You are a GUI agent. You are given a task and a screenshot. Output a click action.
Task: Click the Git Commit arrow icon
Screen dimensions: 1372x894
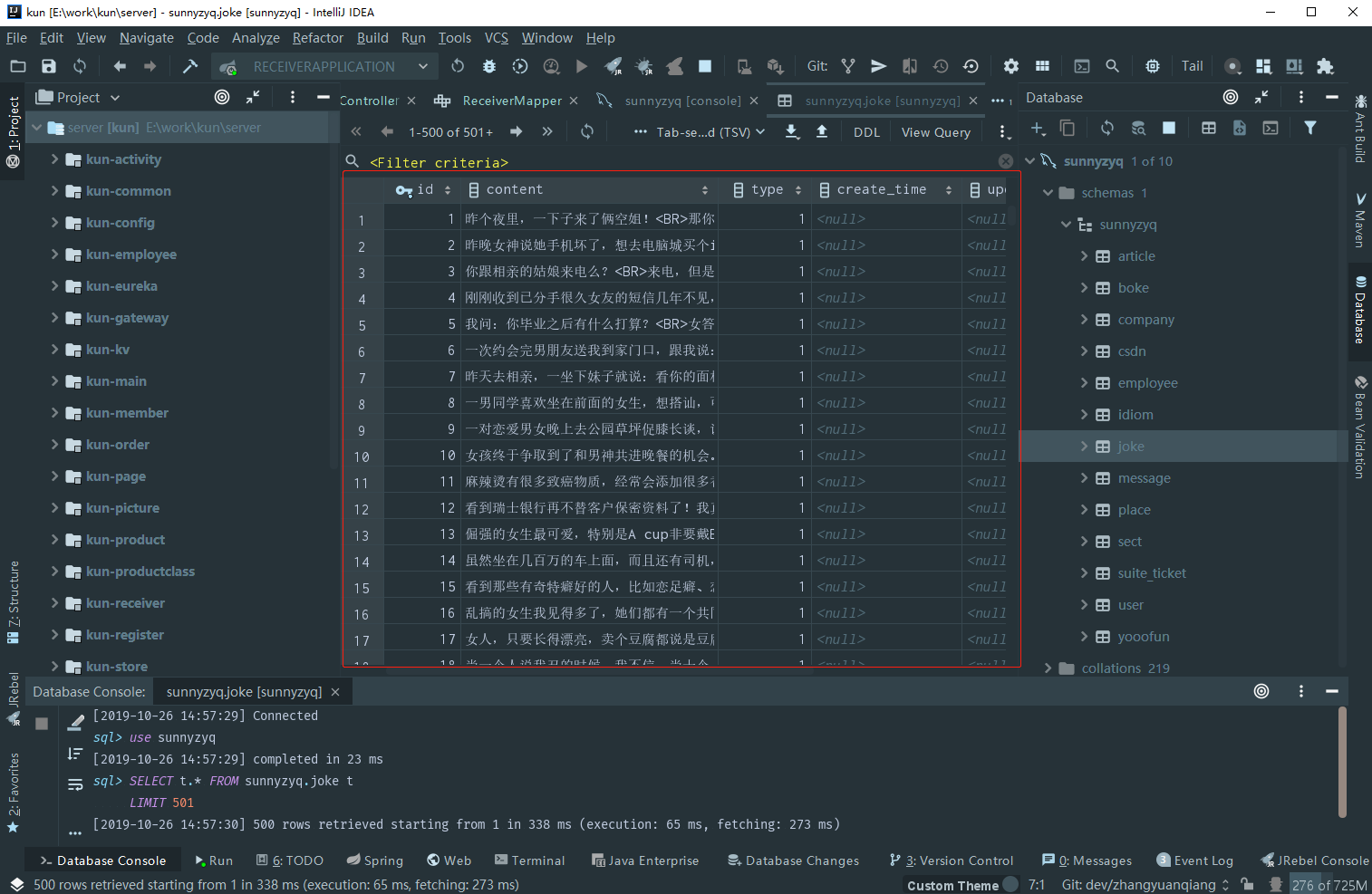pos(878,66)
